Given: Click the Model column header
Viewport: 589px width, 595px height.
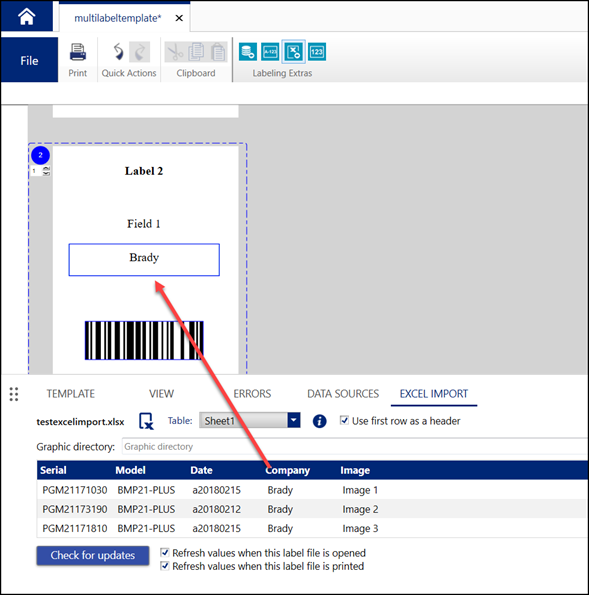Looking at the screenshot, I should click(x=130, y=470).
